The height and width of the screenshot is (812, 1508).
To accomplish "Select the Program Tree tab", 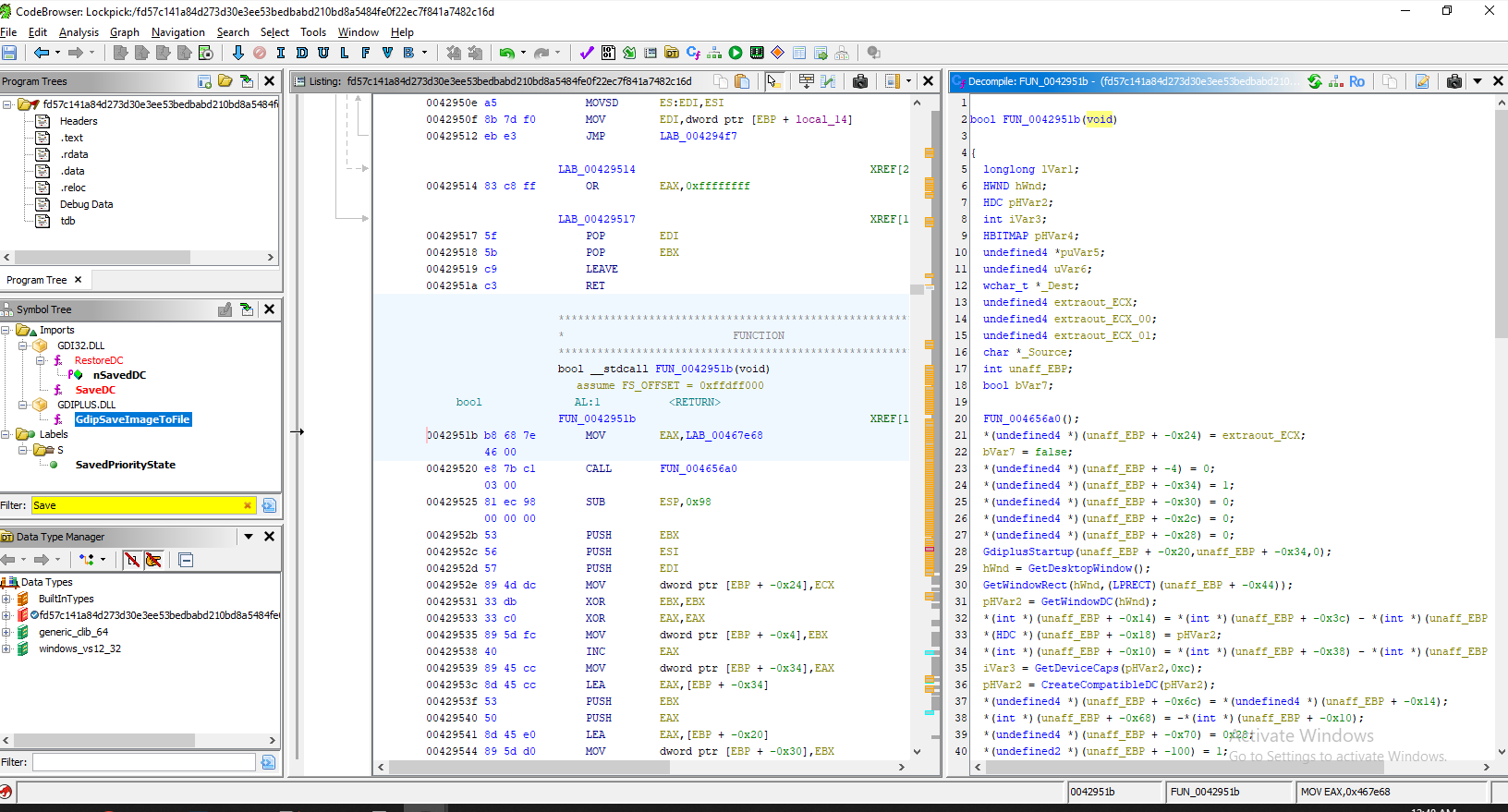I will 37,280.
